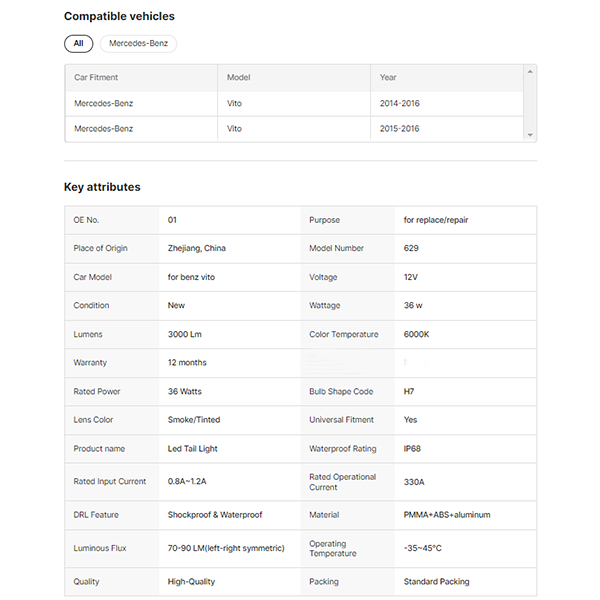Click the "H7" bulb shape code value
This screenshot has width=600, height=600.
(409, 391)
